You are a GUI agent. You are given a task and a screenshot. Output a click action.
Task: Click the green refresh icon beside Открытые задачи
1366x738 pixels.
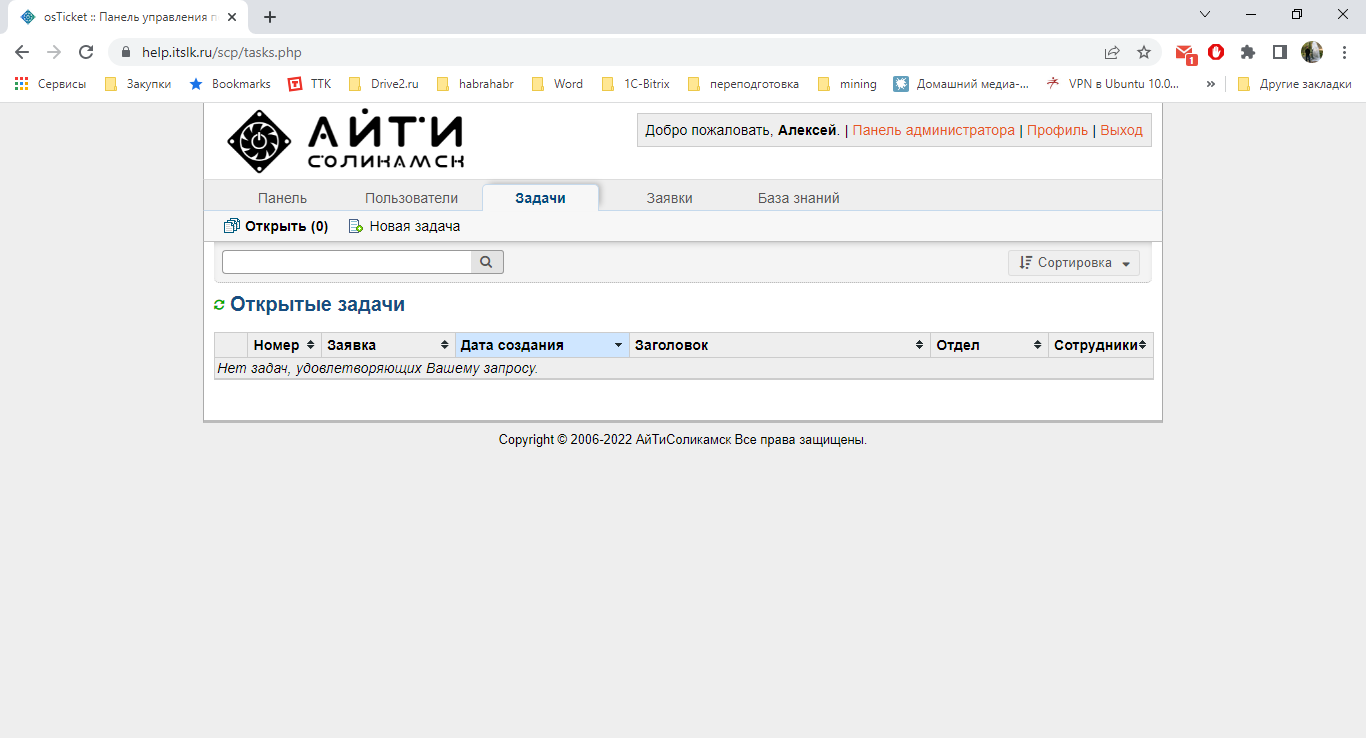(219, 305)
